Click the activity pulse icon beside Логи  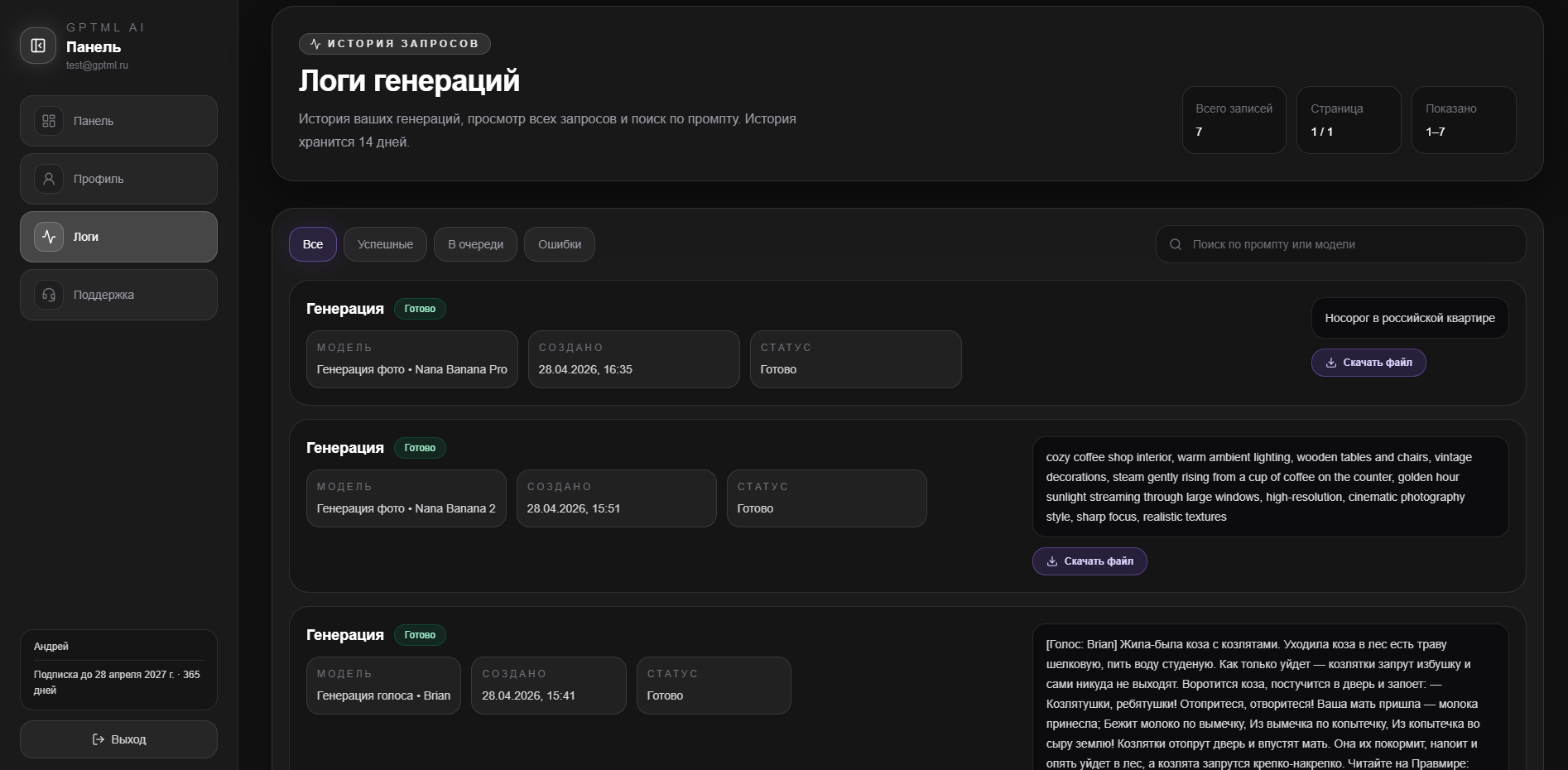tap(49, 237)
